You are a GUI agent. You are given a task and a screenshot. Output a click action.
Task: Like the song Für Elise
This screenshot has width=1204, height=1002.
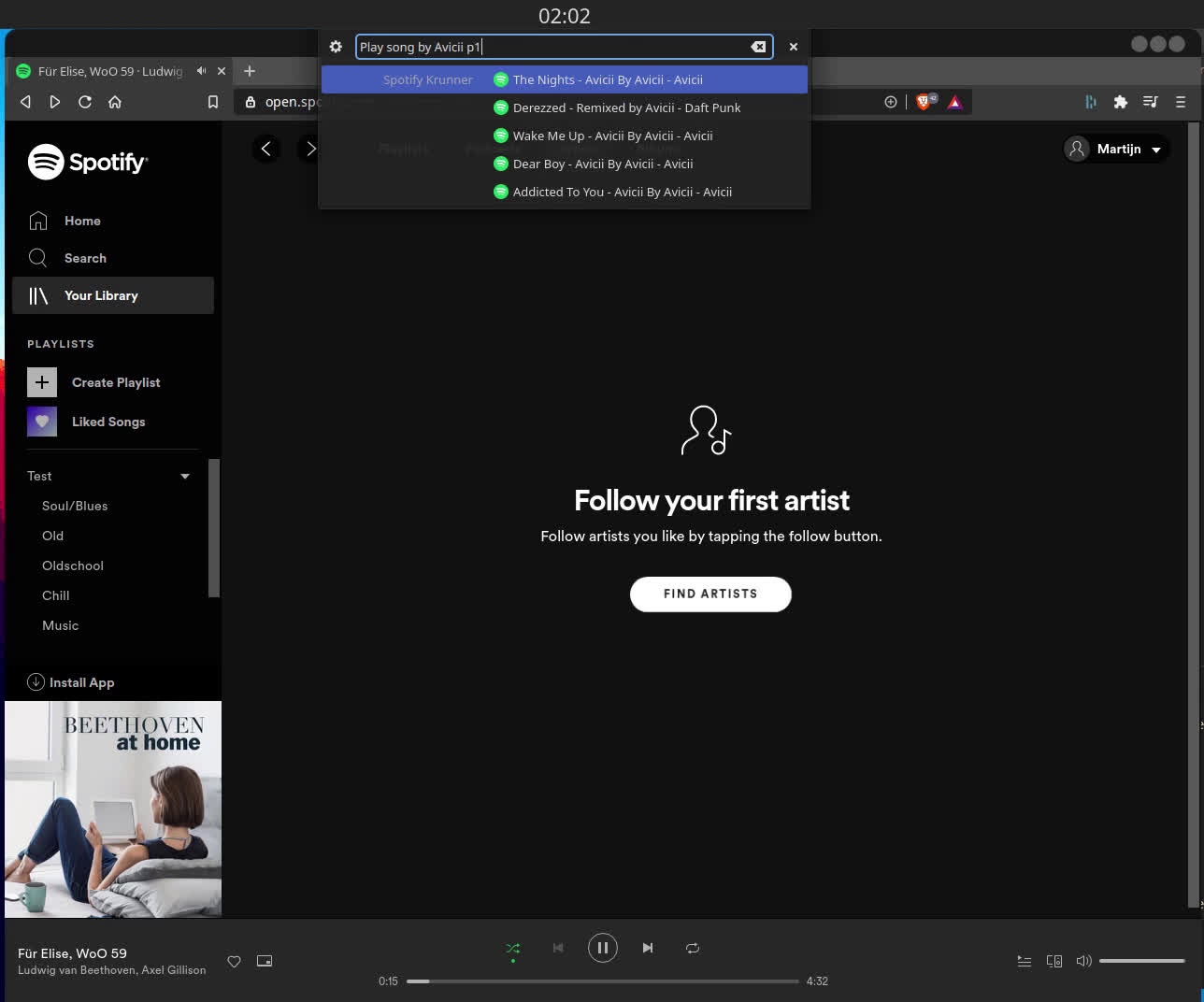[x=234, y=961]
